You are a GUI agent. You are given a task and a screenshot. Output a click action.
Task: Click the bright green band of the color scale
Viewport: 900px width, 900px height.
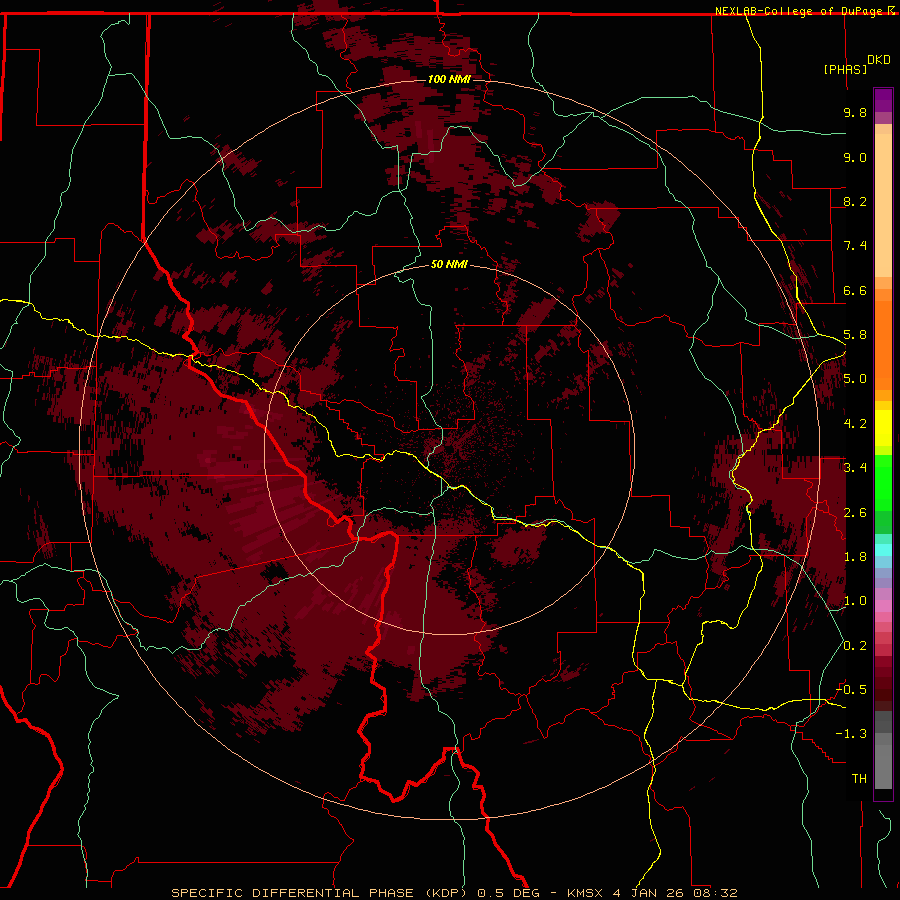pos(883,482)
